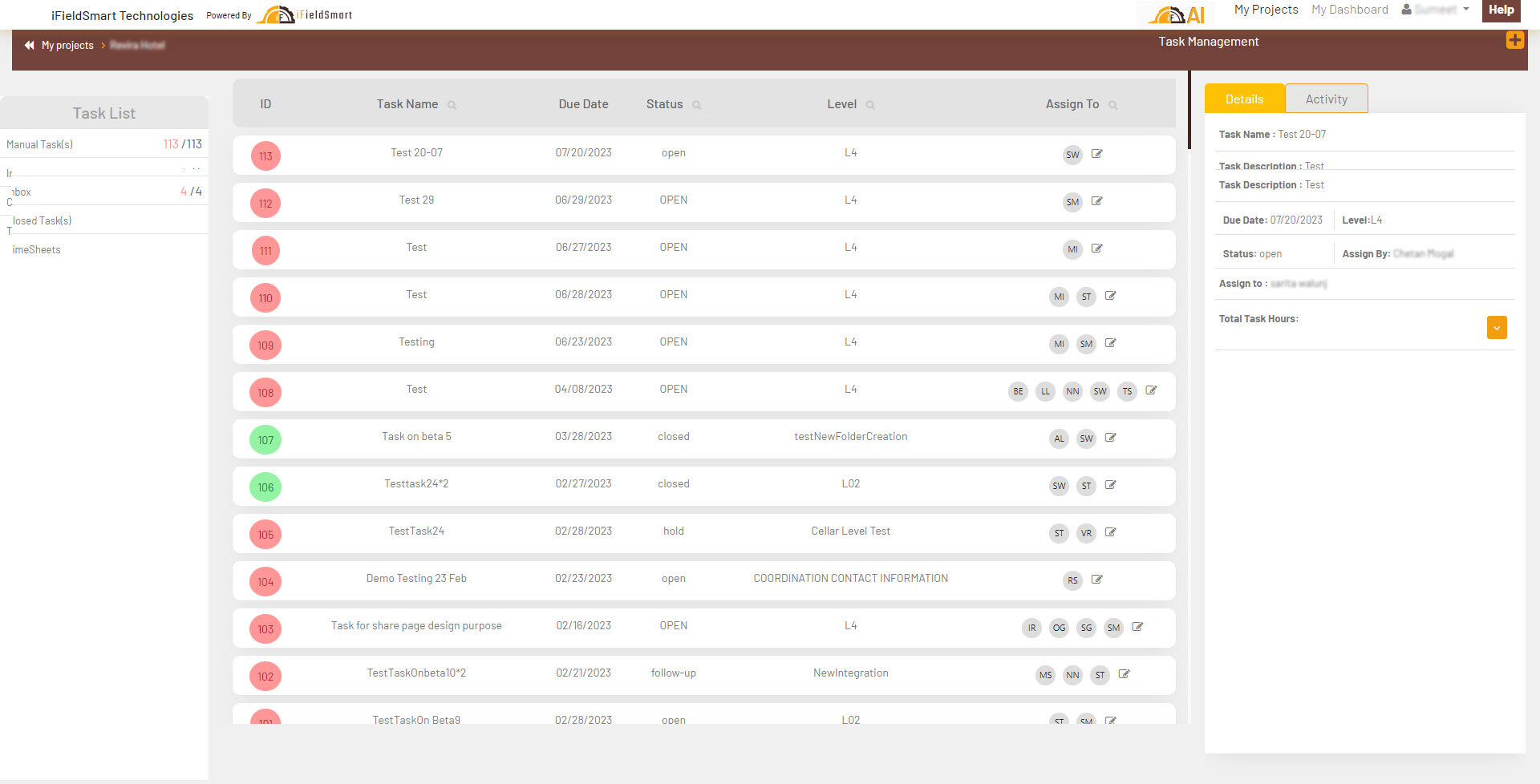Click the back arrows next to My projects
The height and width of the screenshot is (784, 1540).
pyautogui.click(x=30, y=45)
